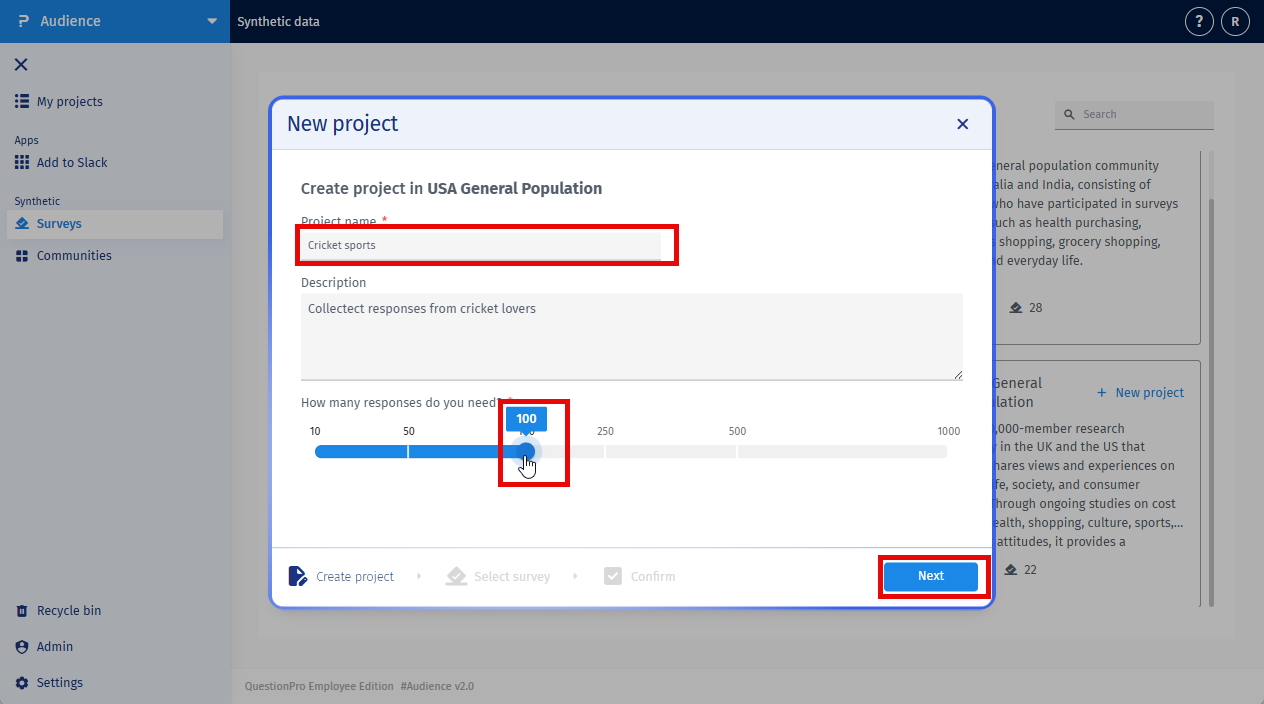1264x704 pixels.
Task: Open Settings from the sidebar
Action: [62, 682]
